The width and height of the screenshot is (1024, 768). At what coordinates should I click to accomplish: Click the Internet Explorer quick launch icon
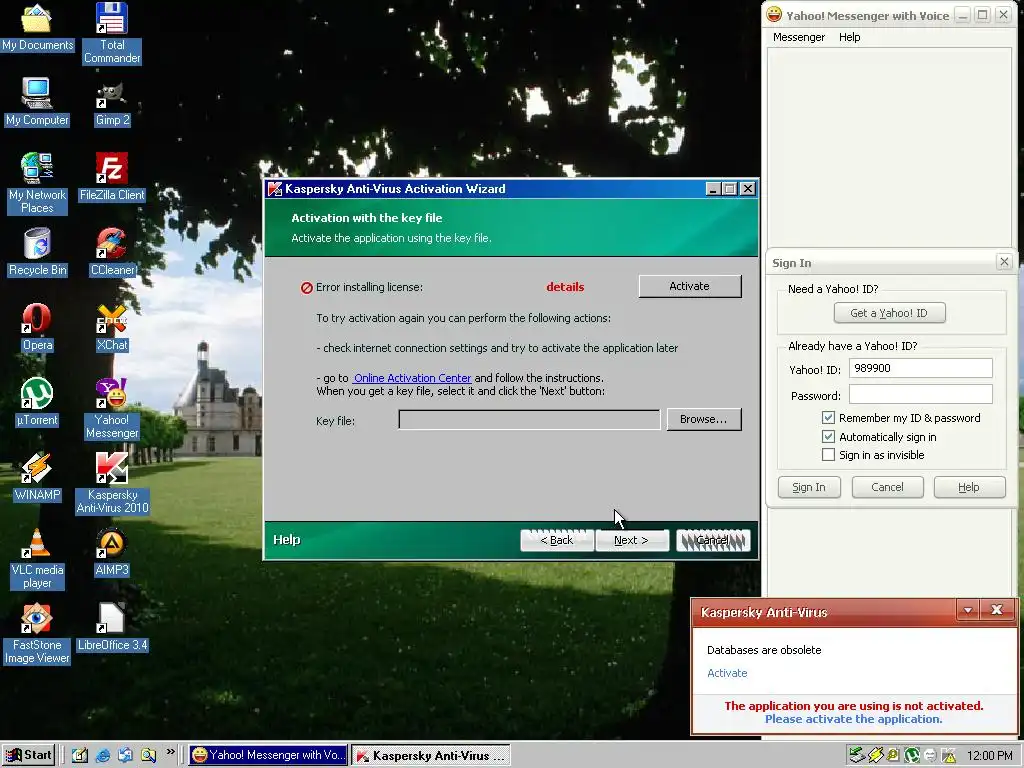[103, 756]
